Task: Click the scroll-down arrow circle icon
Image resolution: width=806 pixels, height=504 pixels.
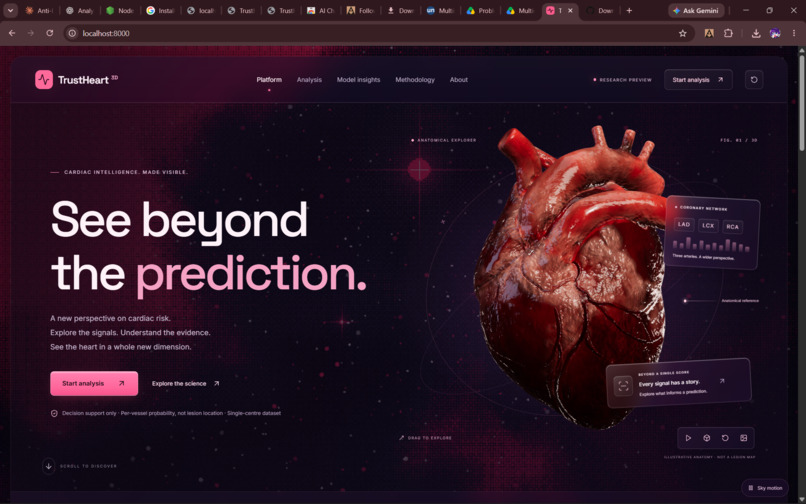Action: click(49, 466)
